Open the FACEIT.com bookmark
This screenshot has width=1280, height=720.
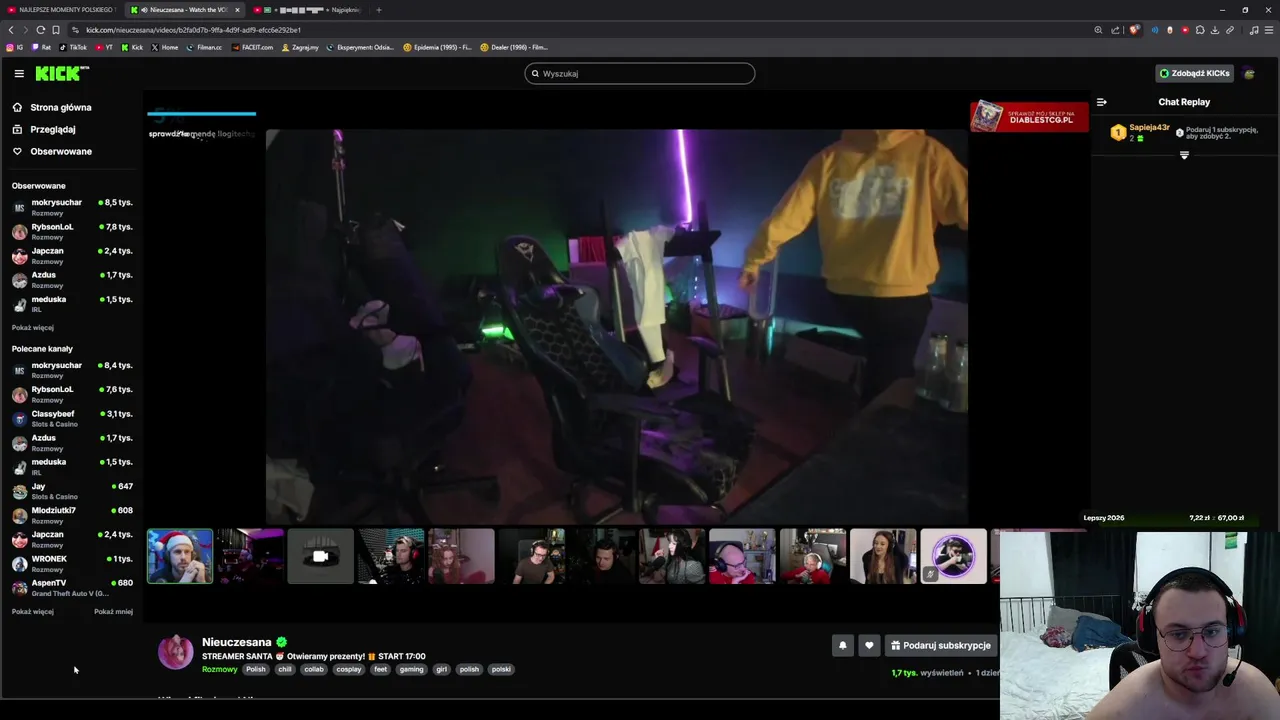(252, 47)
